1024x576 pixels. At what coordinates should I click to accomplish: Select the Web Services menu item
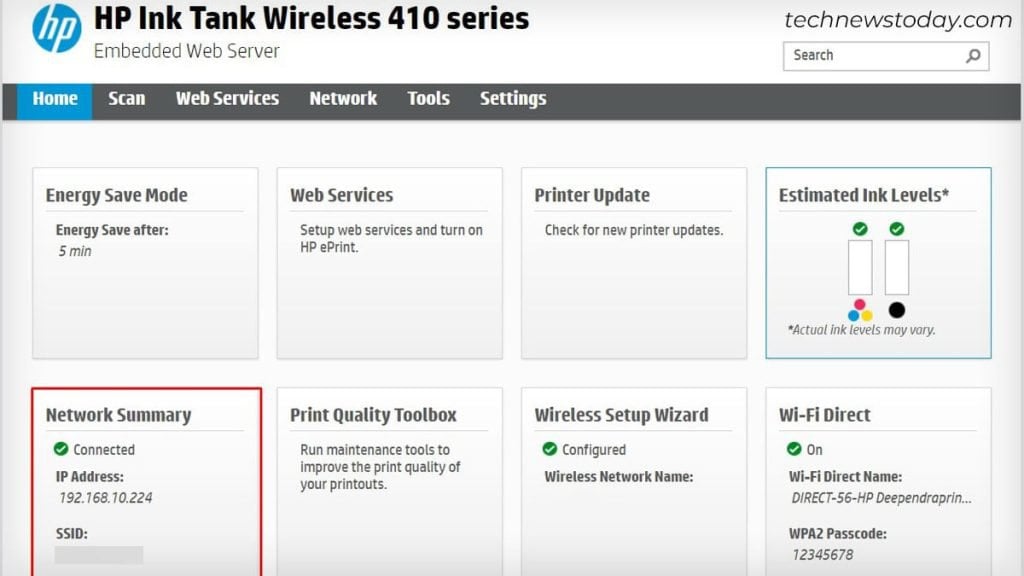[227, 99]
